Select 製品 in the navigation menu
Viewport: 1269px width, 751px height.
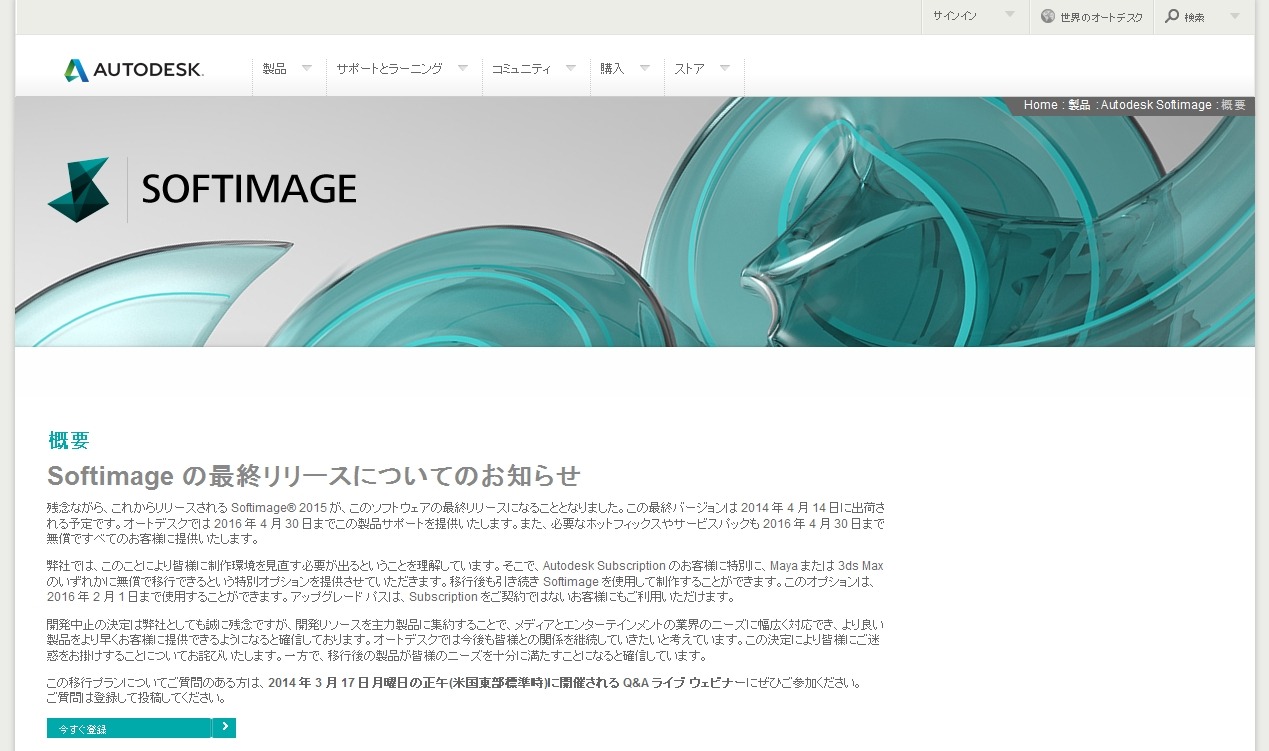point(274,68)
